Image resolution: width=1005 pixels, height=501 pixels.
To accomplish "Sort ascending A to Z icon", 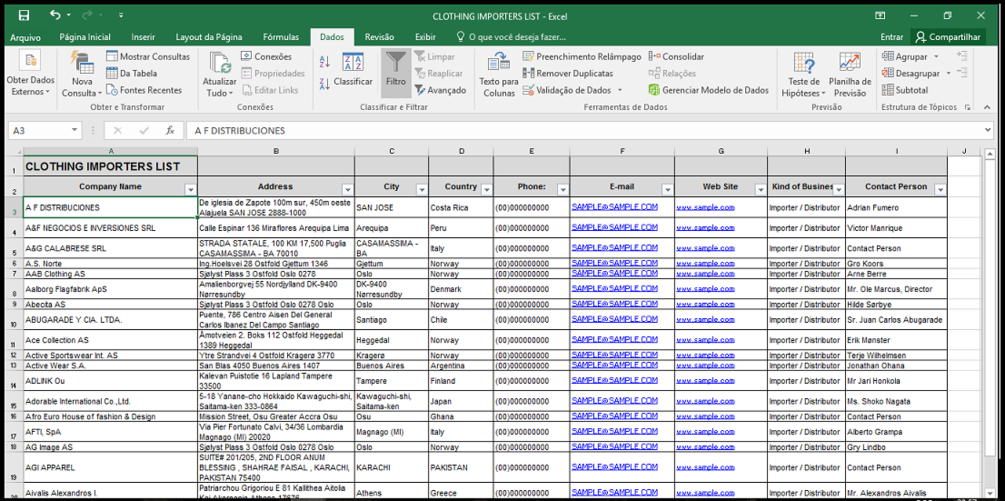I will [324, 62].
